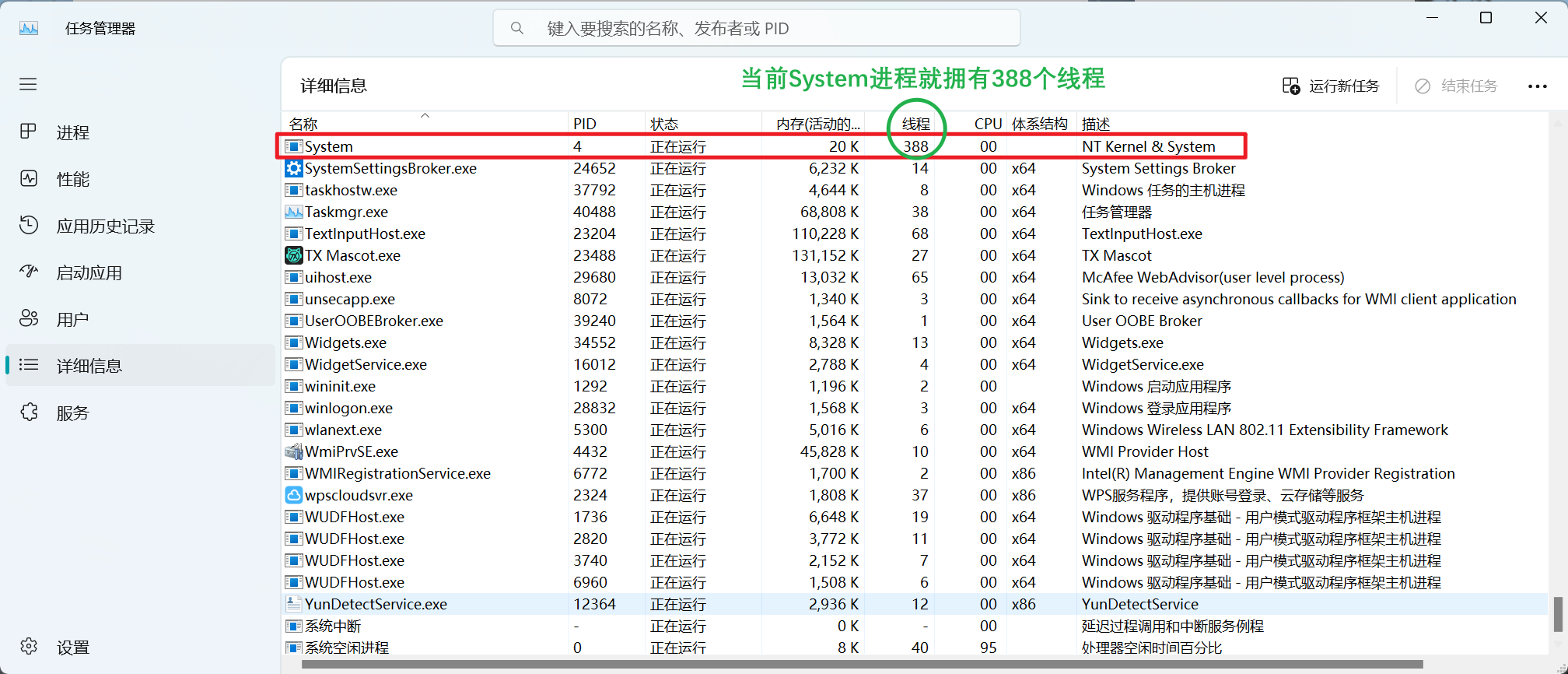1568x674 pixels.
Task: Click the Services (服务) puzzle icon
Action: (29, 412)
